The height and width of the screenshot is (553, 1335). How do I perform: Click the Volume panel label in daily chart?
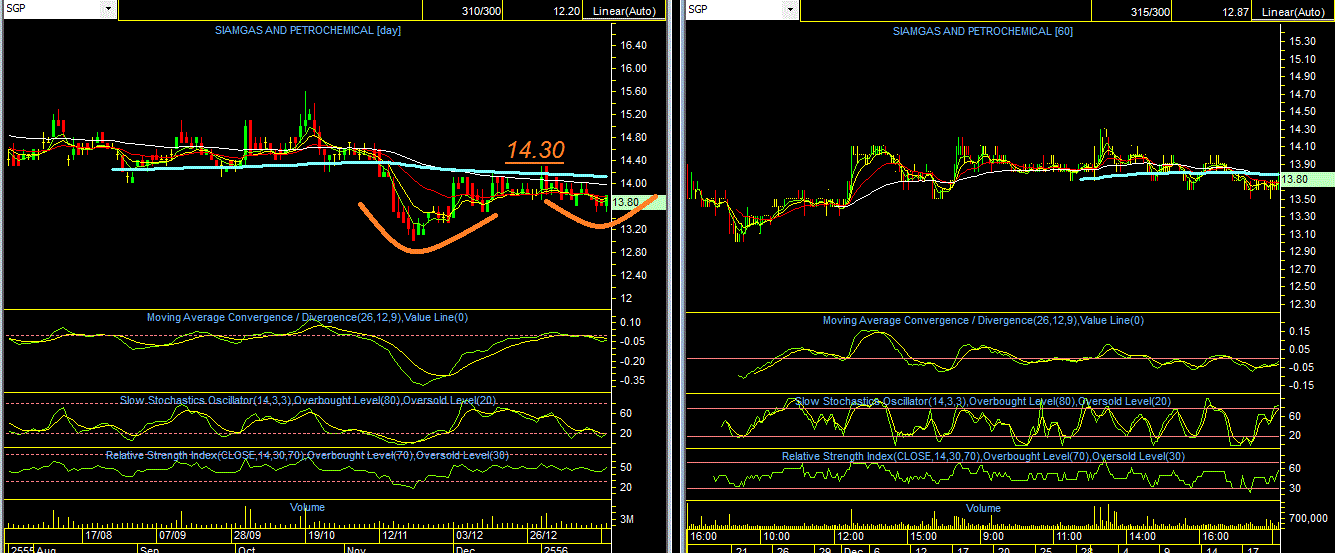click(x=307, y=508)
